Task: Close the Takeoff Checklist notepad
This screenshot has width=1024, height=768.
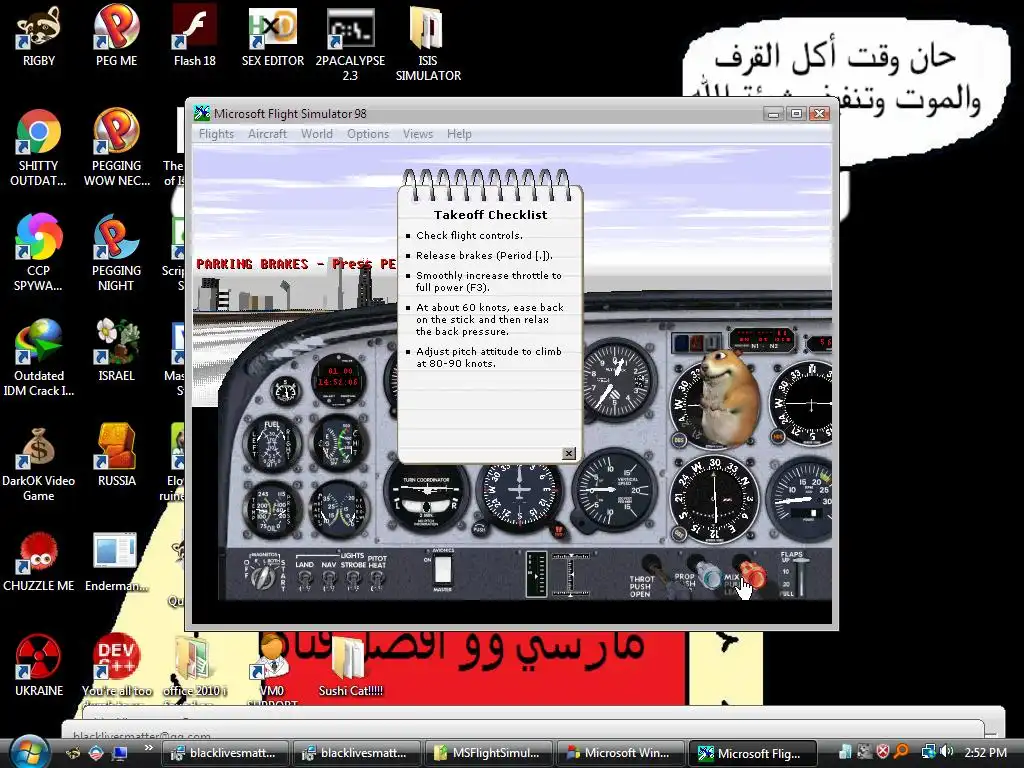Action: (x=569, y=453)
